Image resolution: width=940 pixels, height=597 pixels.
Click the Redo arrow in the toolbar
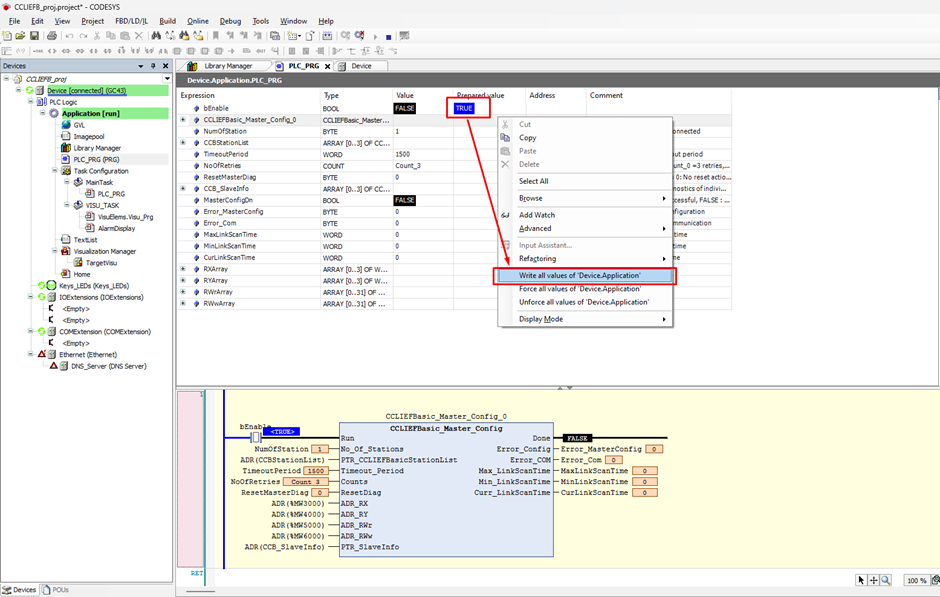(83, 36)
